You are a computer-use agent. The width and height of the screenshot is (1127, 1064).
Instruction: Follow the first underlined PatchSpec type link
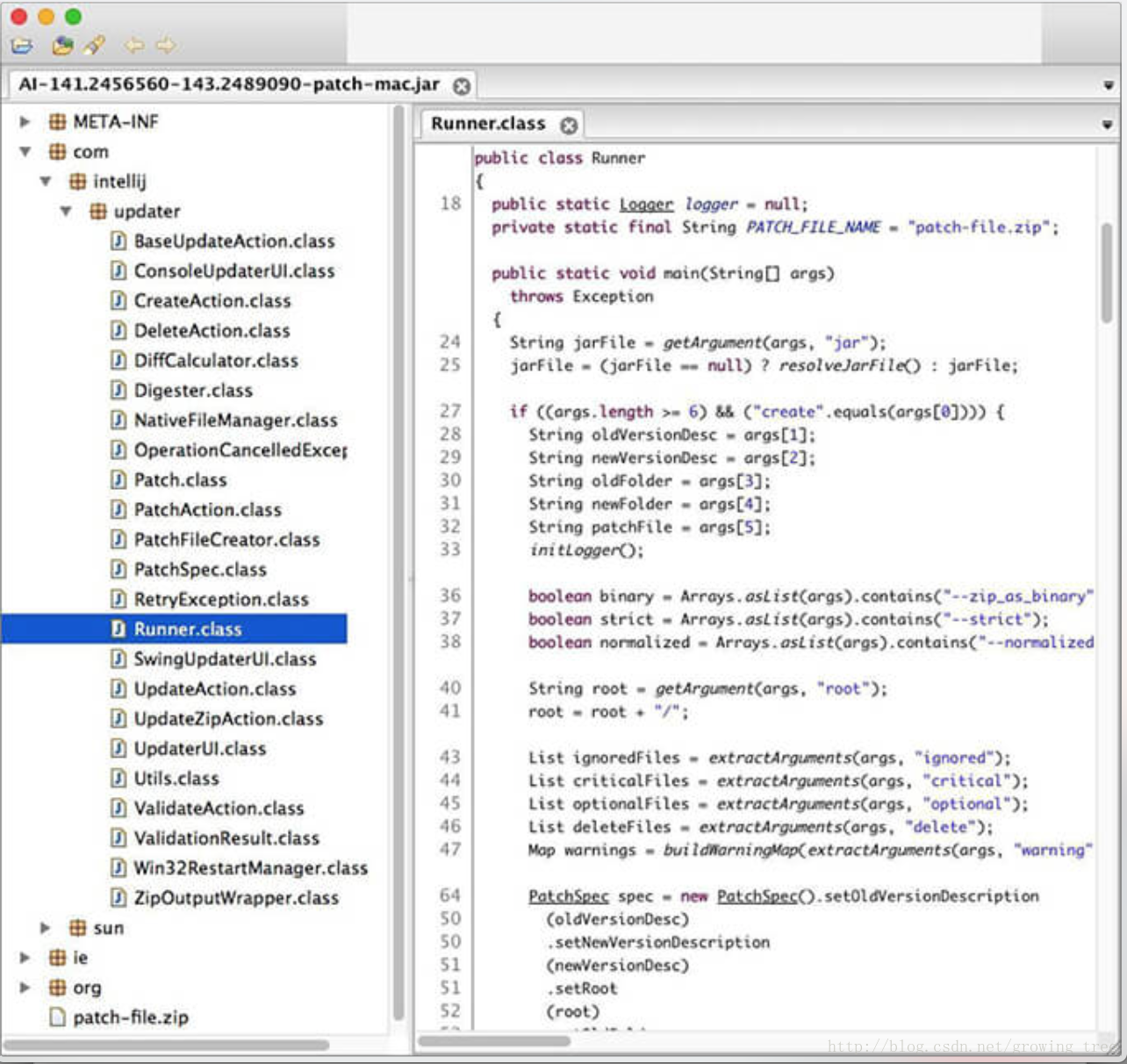[x=568, y=896]
